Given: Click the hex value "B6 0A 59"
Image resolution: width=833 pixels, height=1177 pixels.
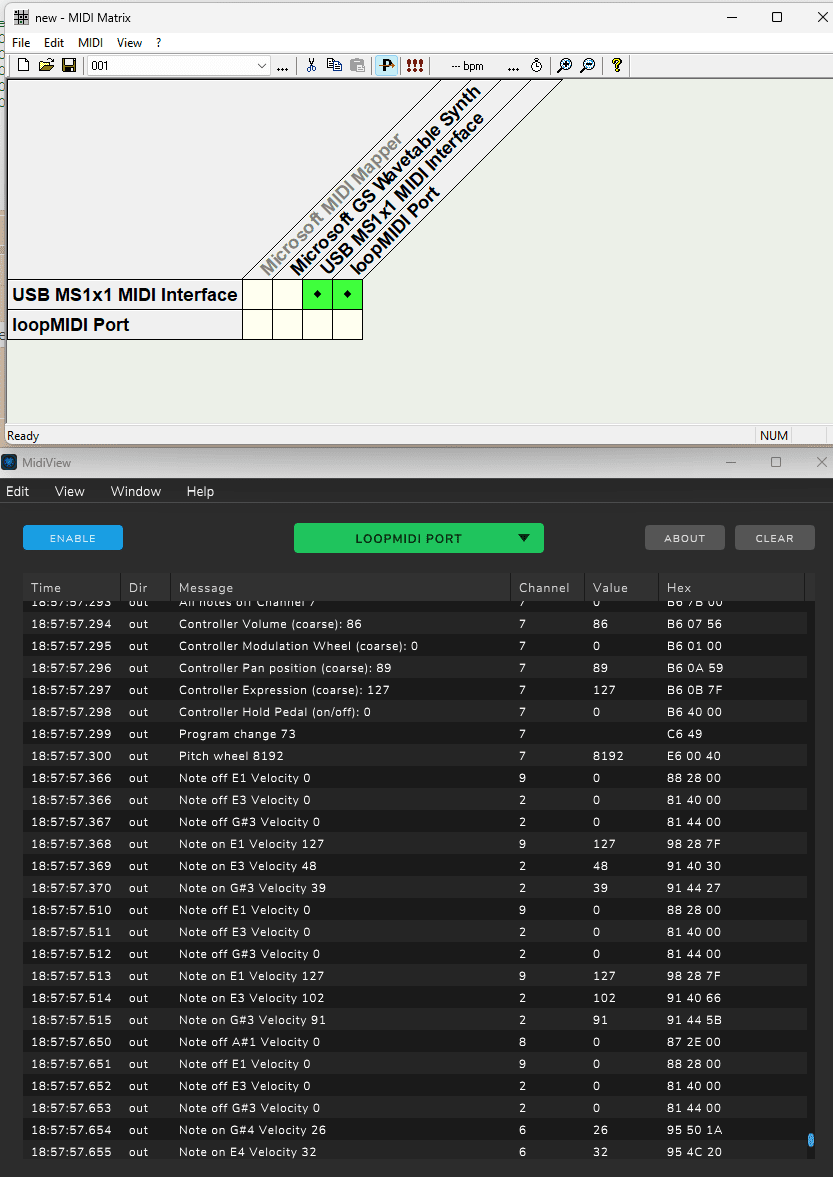Looking at the screenshot, I should [694, 668].
